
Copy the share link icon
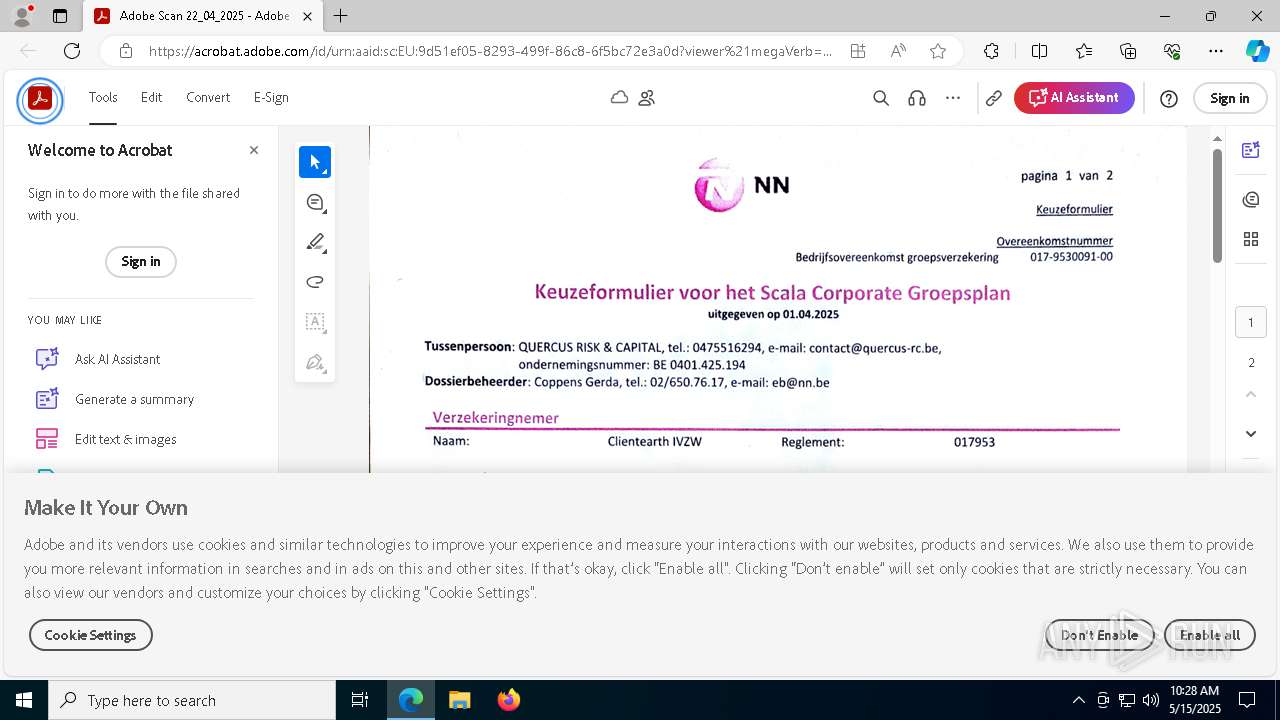[x=994, y=98]
